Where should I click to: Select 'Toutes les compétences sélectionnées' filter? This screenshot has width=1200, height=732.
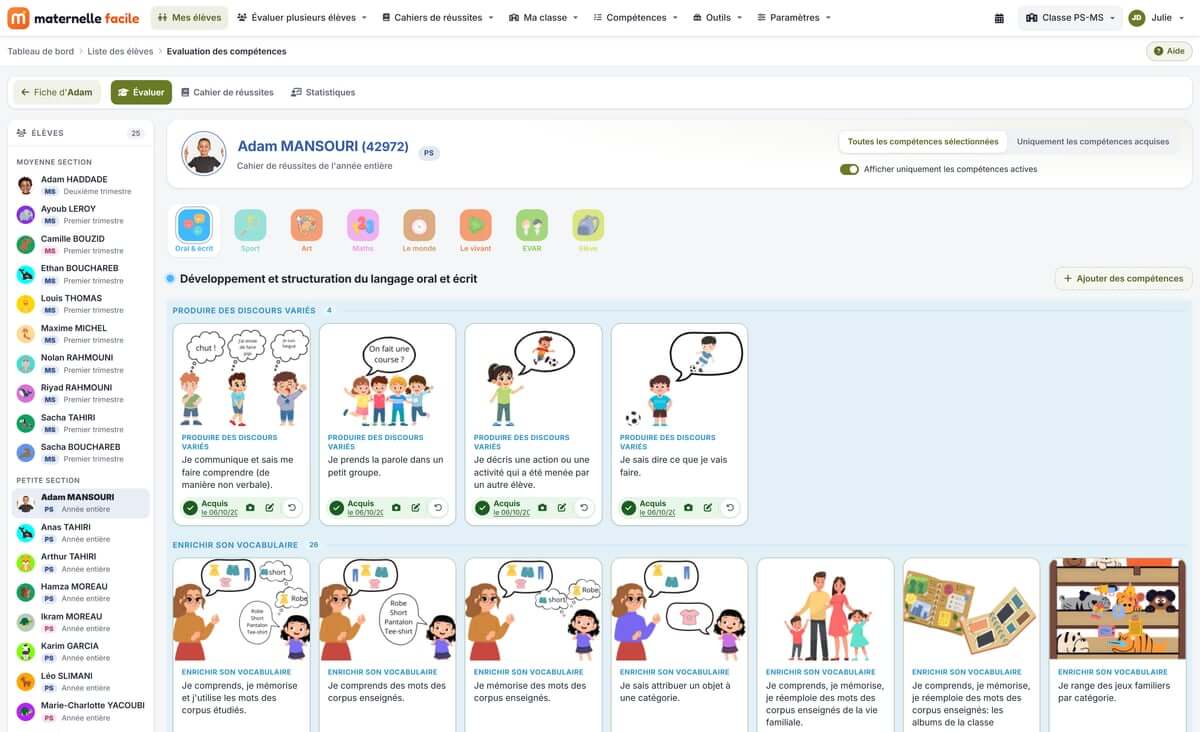(923, 142)
